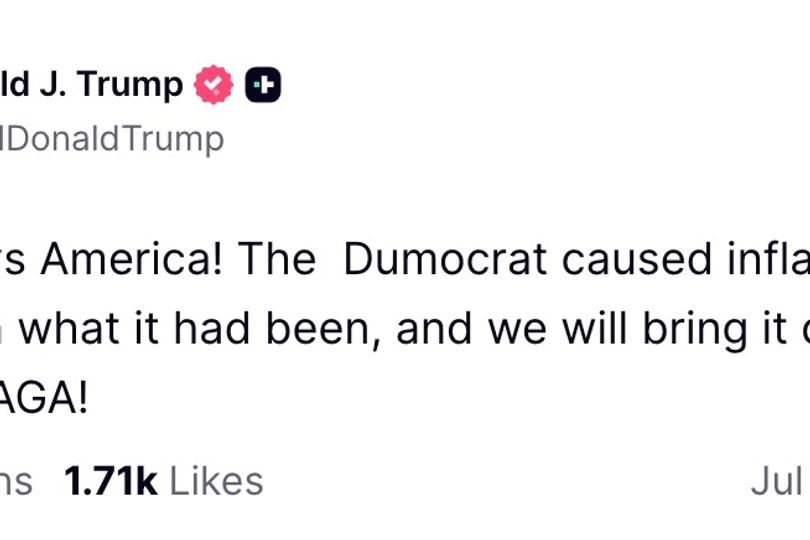Open the gray DonaldTrump handle link

pyautogui.click(x=112, y=139)
